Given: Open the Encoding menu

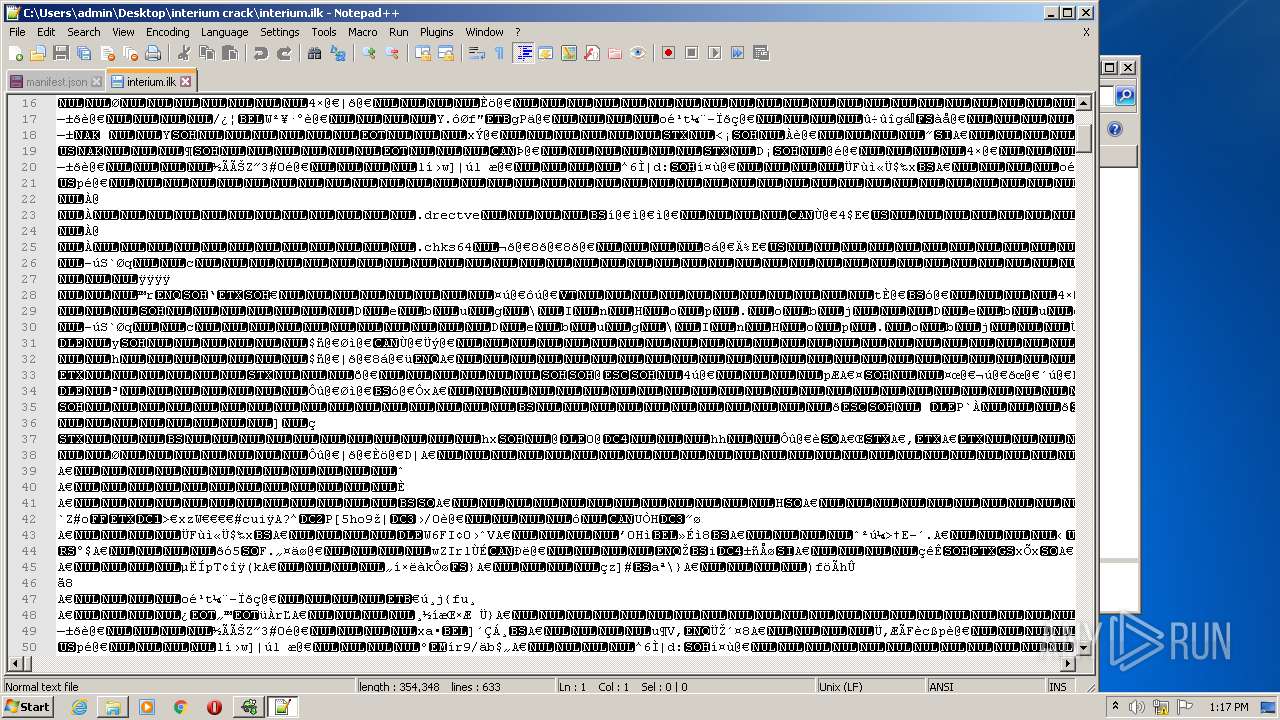Looking at the screenshot, I should point(167,32).
